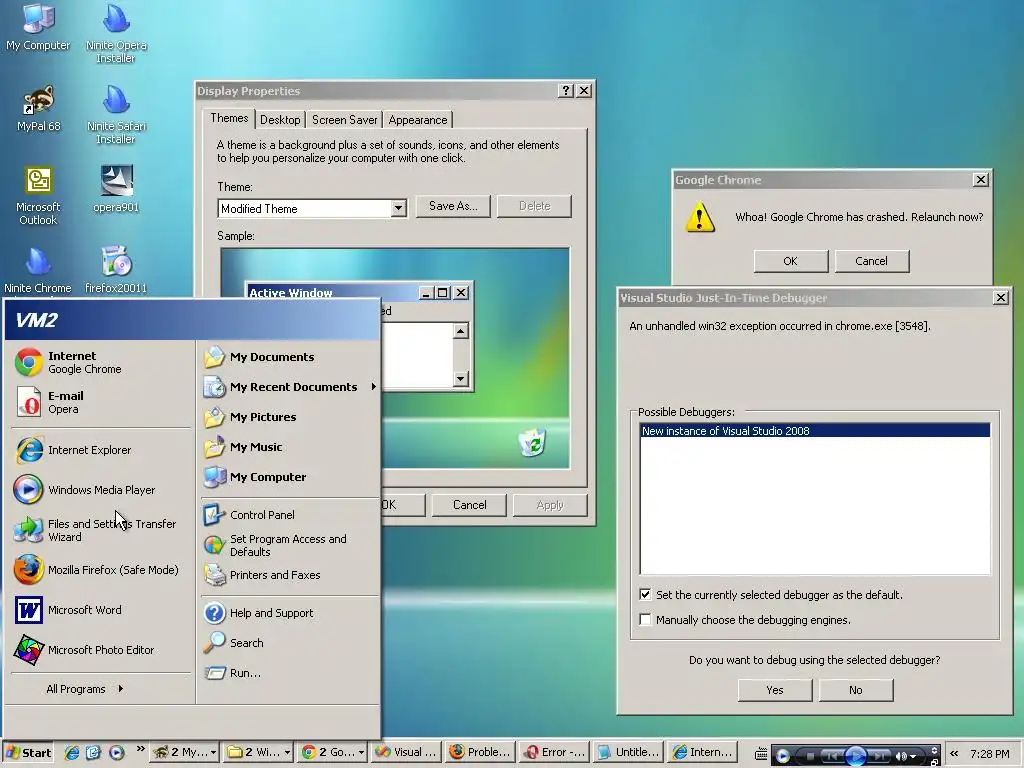The height and width of the screenshot is (768, 1024).
Task: Open Microsoft Photo Editor from Start menu
Action: pyautogui.click(x=101, y=650)
